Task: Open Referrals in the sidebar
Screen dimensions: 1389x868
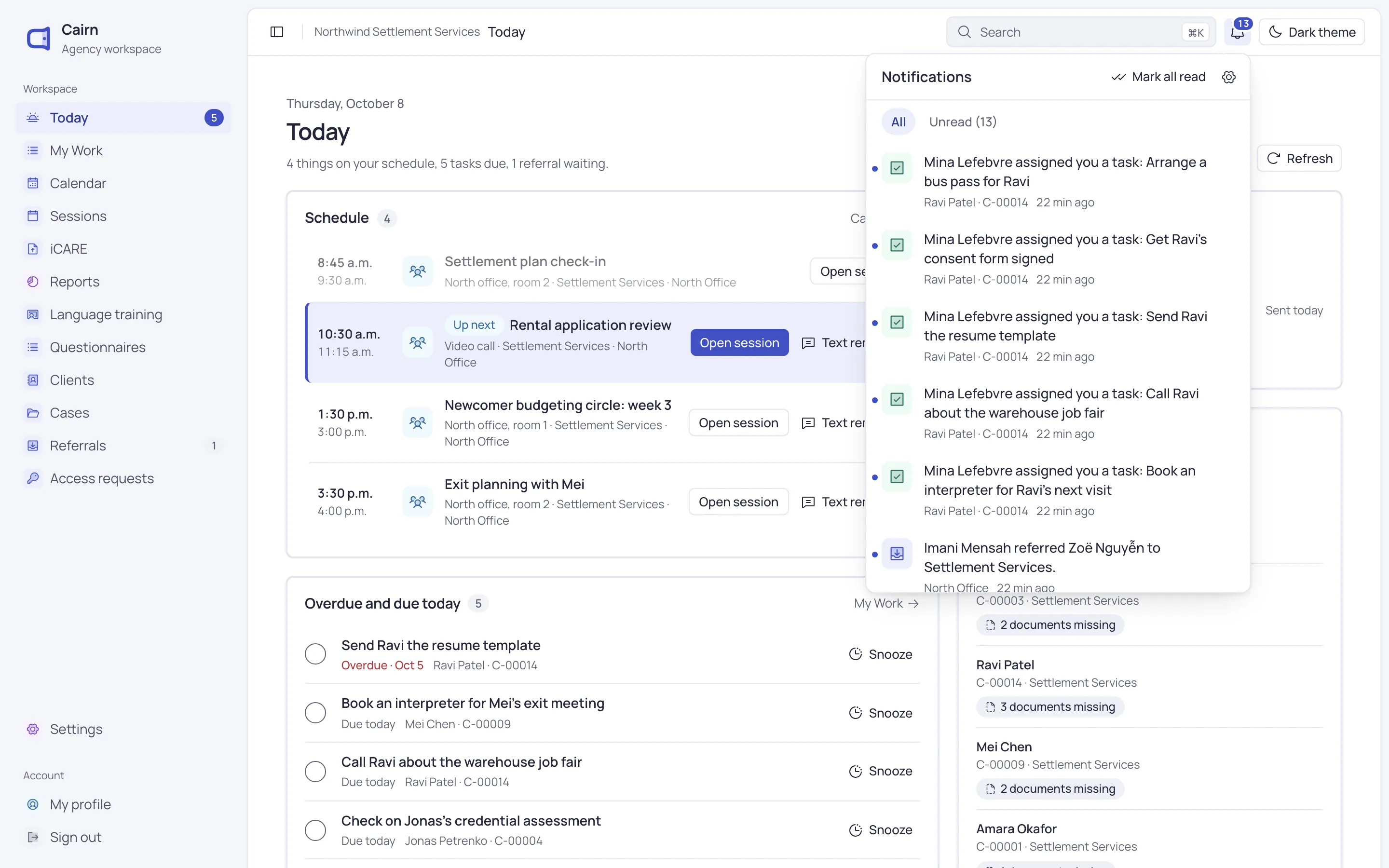Action: (123, 446)
